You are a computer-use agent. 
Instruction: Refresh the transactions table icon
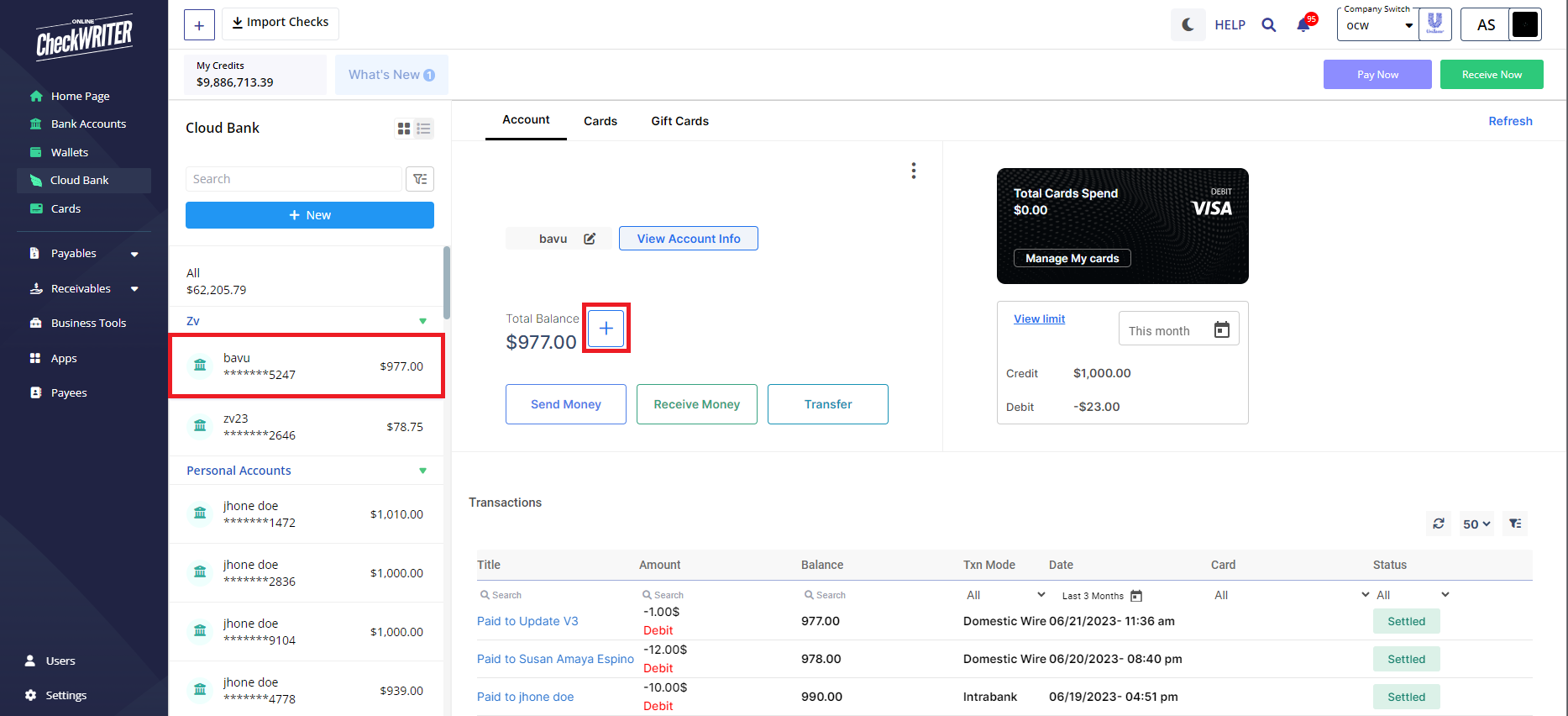click(x=1438, y=524)
